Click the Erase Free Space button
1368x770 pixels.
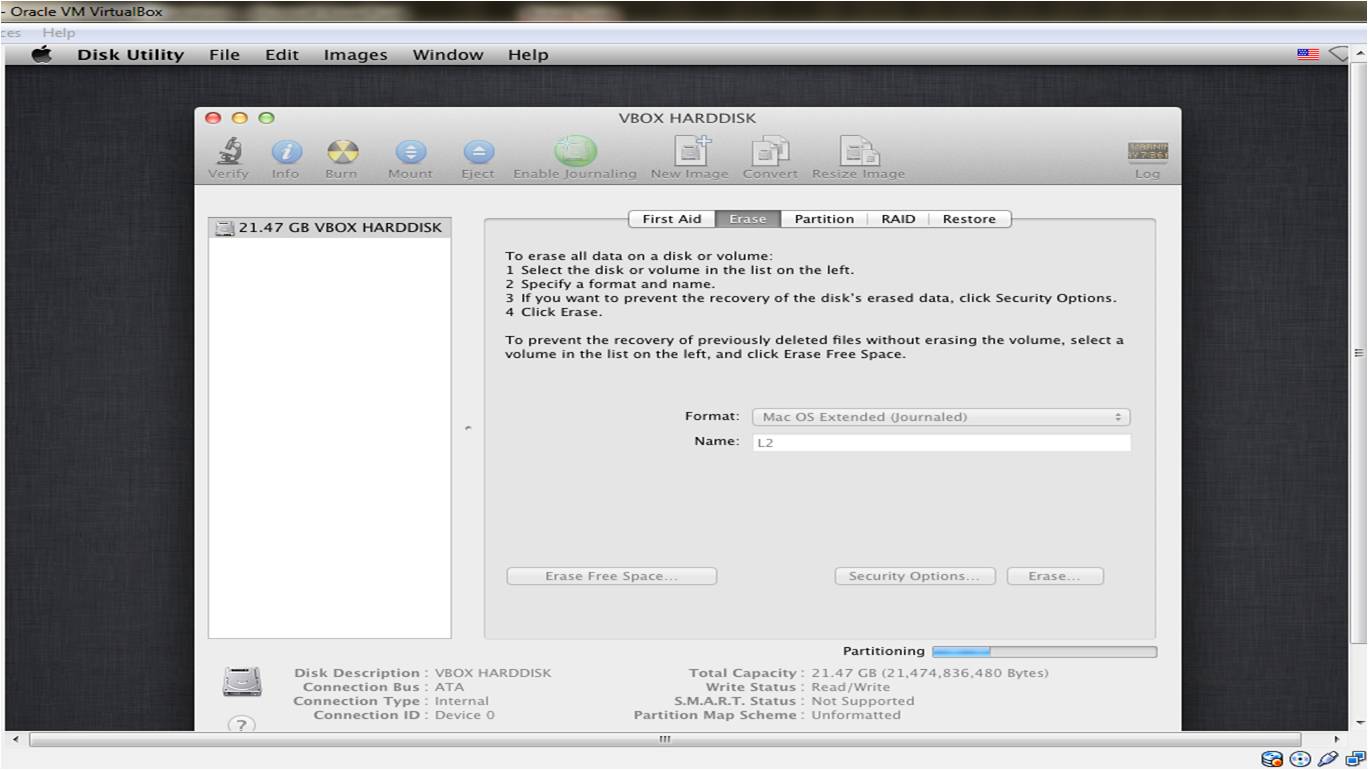612,576
